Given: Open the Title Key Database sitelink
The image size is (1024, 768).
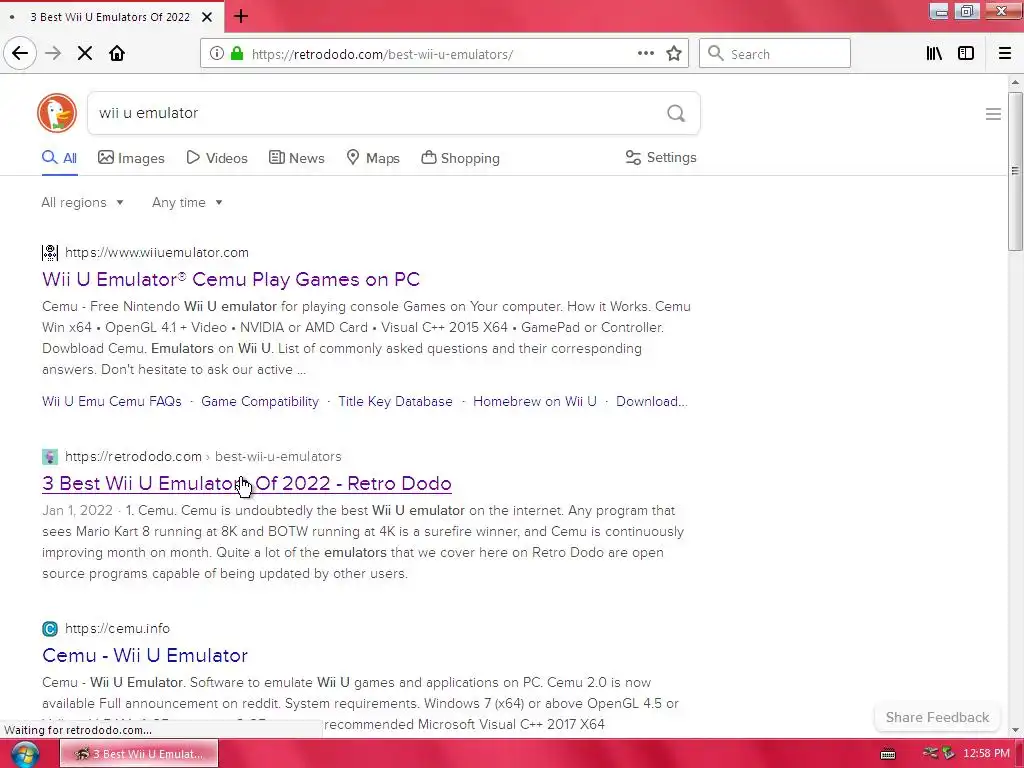Looking at the screenshot, I should coord(395,401).
